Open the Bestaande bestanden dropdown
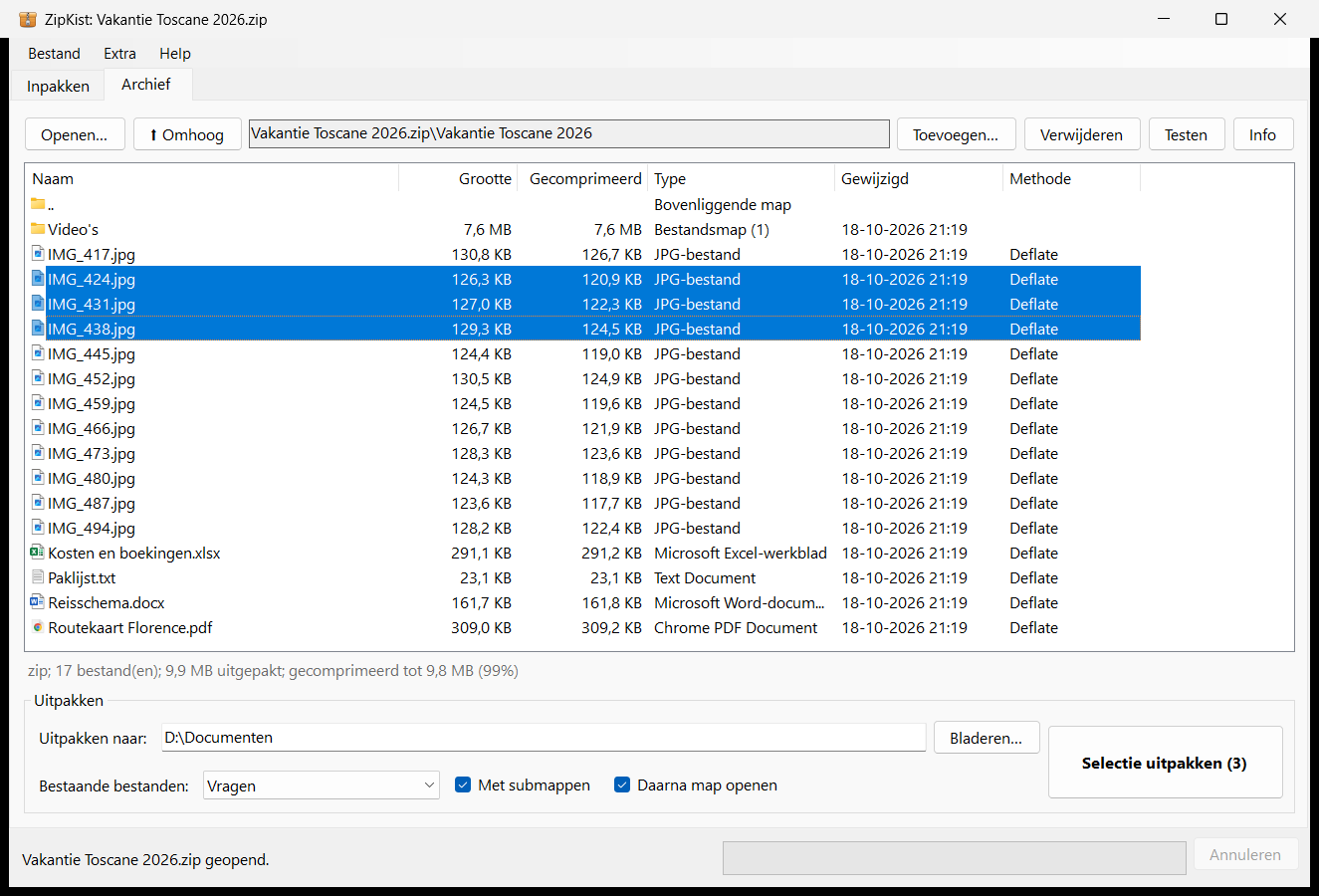Viewport: 1319px width, 896px height. 321,785
